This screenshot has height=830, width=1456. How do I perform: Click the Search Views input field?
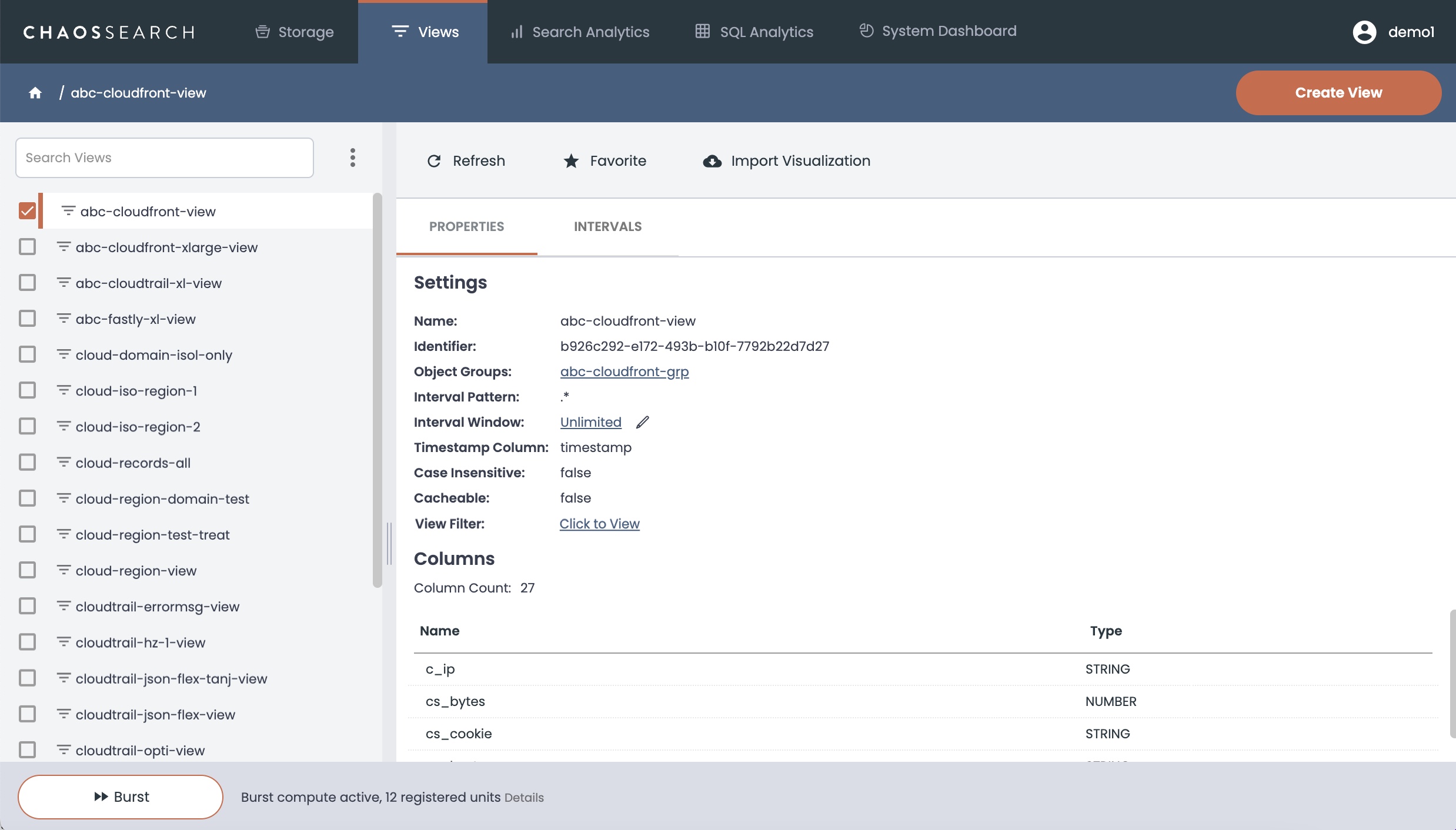(165, 158)
